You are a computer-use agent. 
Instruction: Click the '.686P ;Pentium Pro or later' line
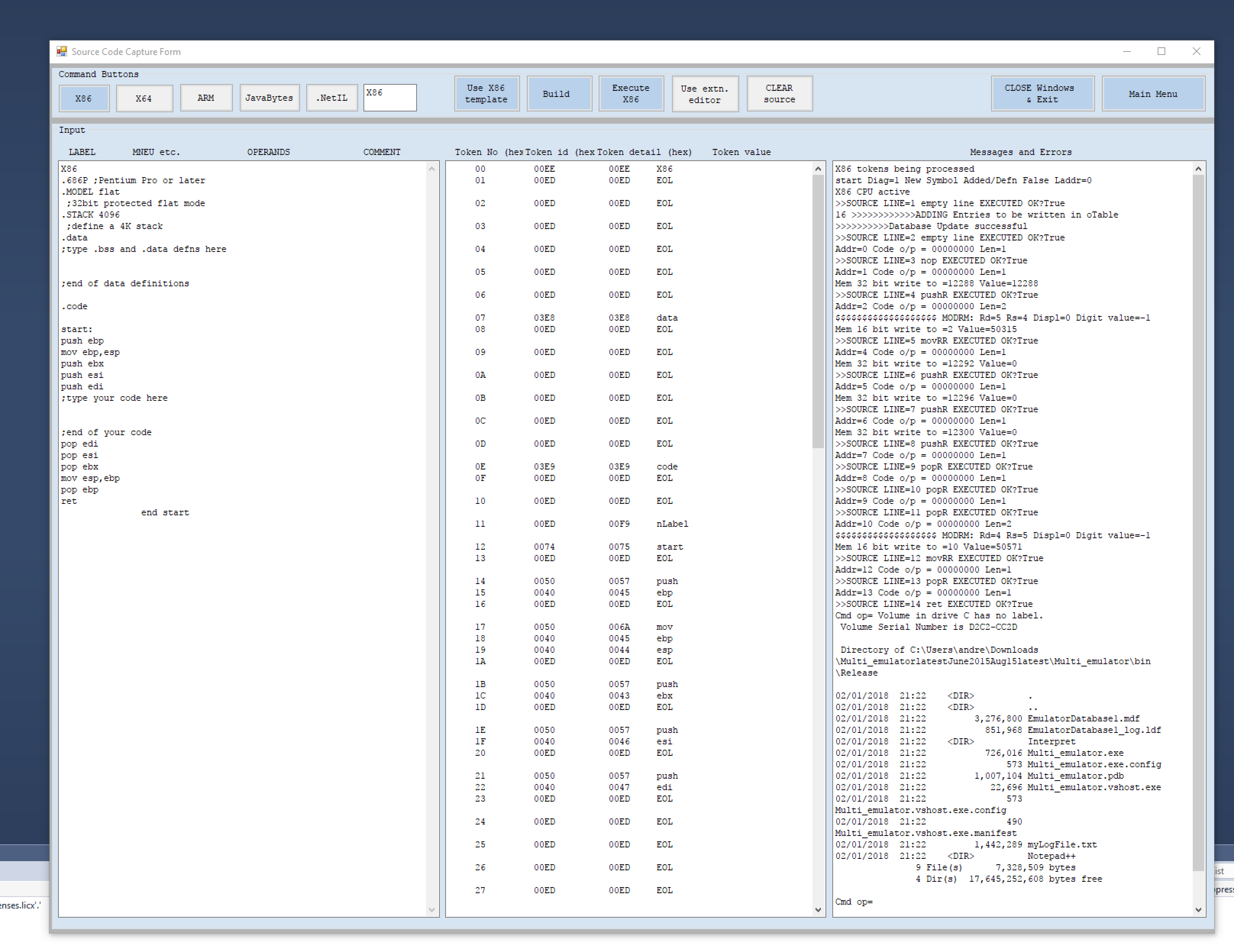coord(133,180)
